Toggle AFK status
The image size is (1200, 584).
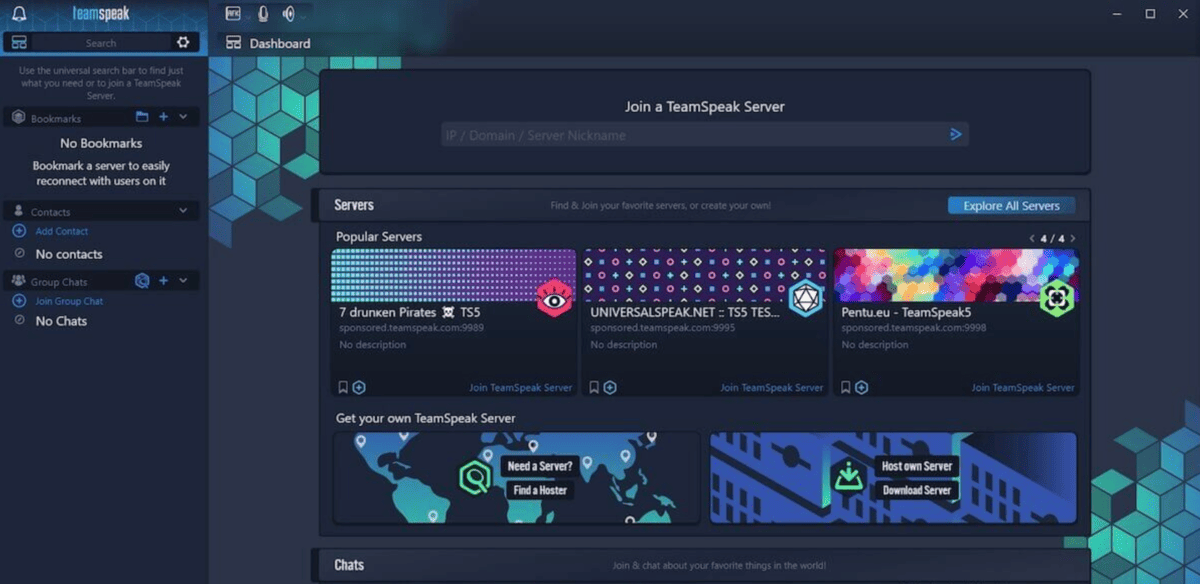[x=233, y=13]
